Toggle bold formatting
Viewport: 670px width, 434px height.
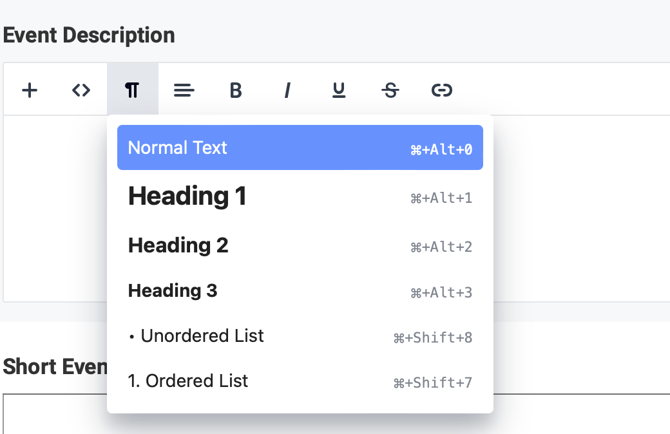pos(236,90)
